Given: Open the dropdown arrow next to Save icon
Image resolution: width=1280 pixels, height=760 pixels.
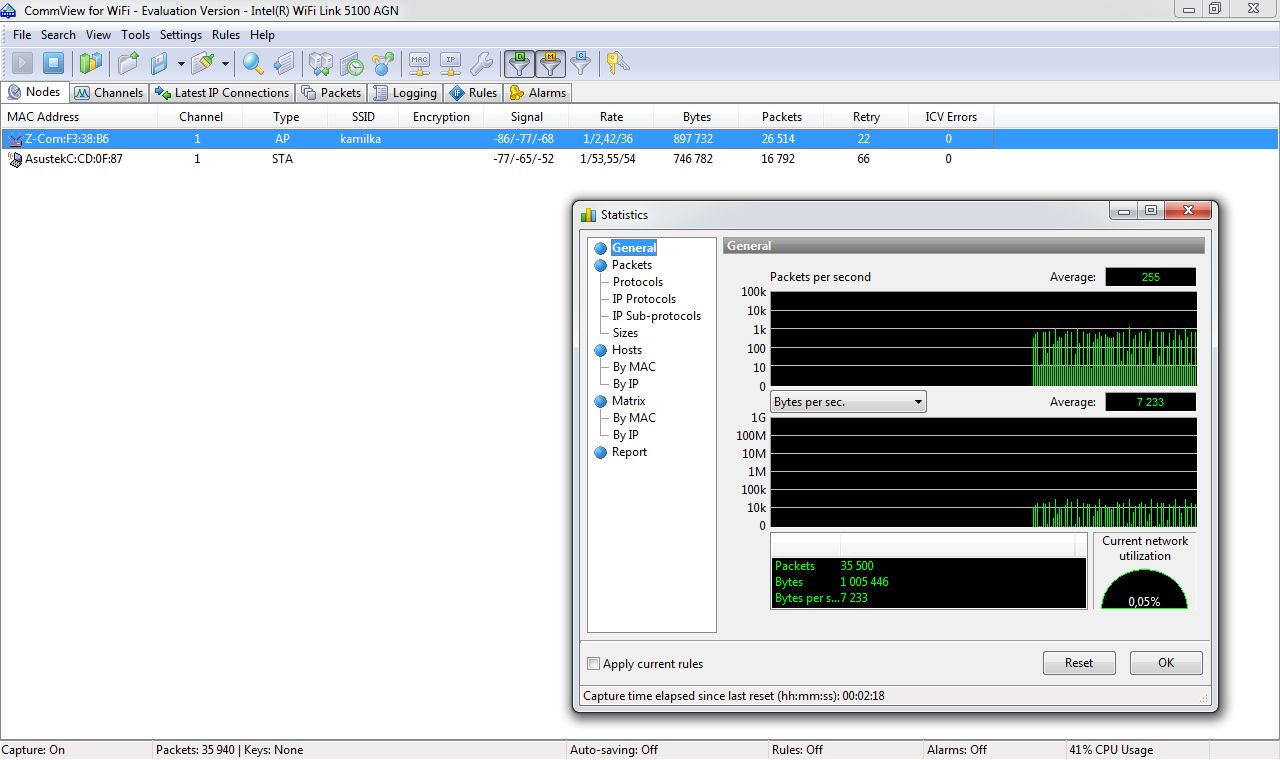Looking at the screenshot, I should pos(180,64).
